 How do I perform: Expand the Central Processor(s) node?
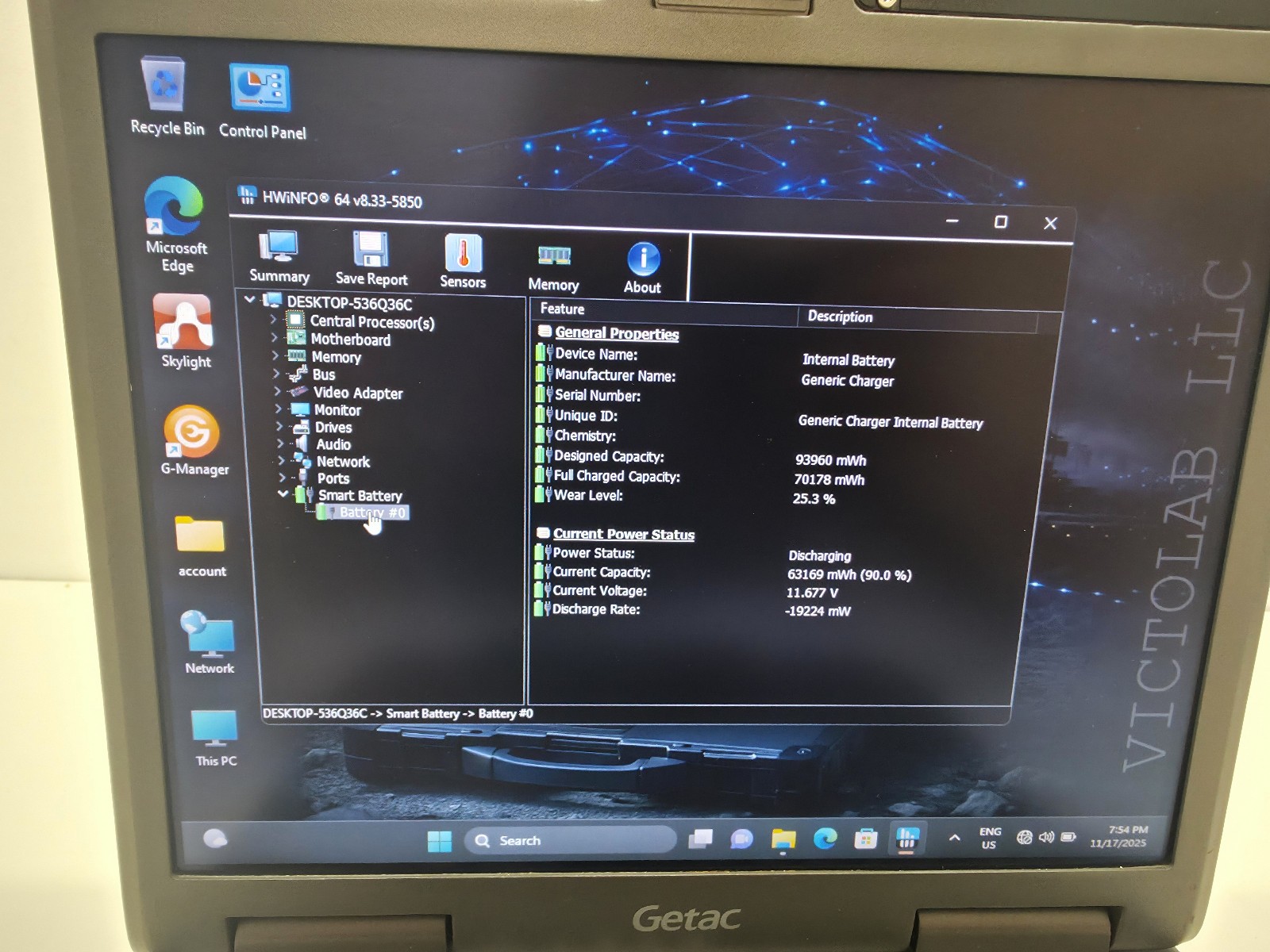273,319
